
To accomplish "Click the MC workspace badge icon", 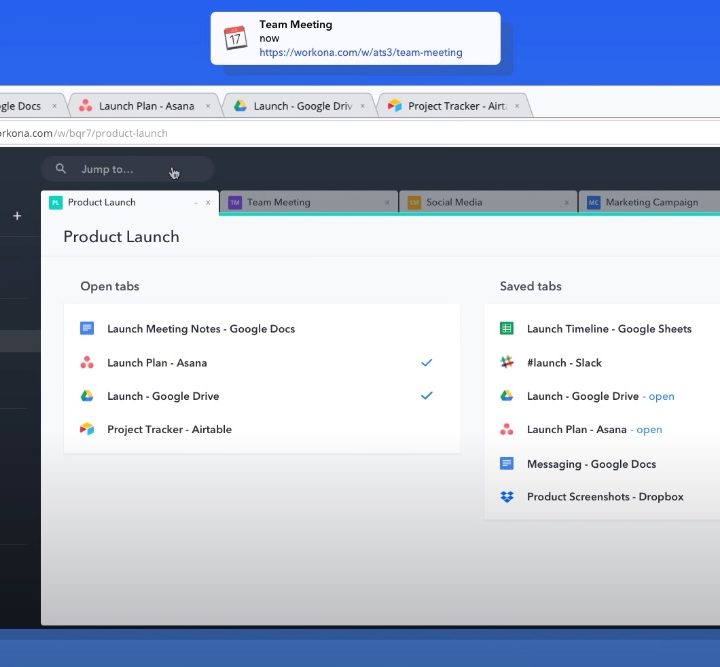I will [x=594, y=202].
